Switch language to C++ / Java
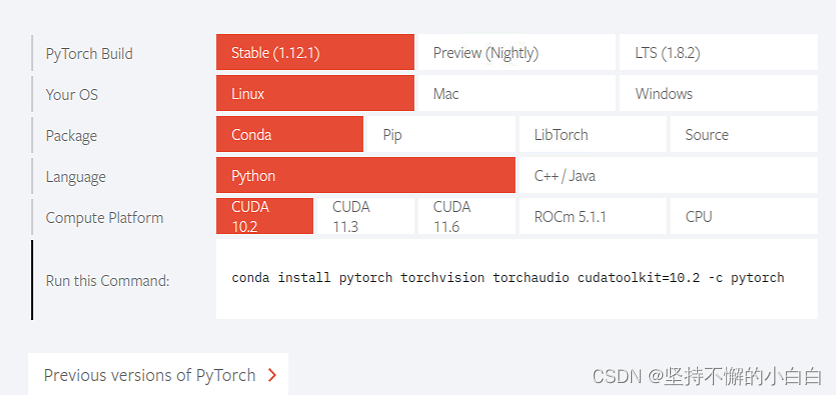 click(668, 175)
